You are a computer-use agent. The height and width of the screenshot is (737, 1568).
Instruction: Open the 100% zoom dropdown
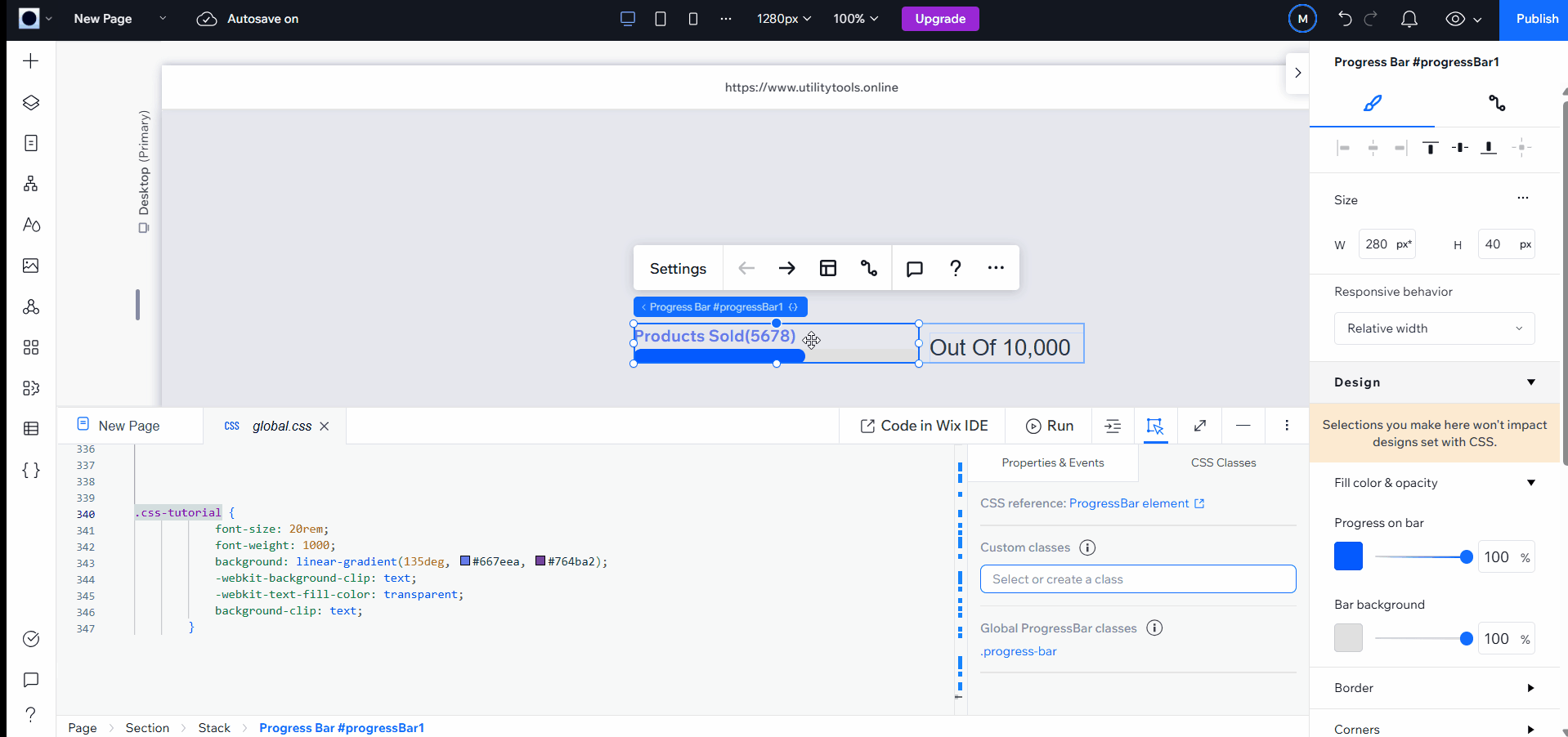[856, 19]
